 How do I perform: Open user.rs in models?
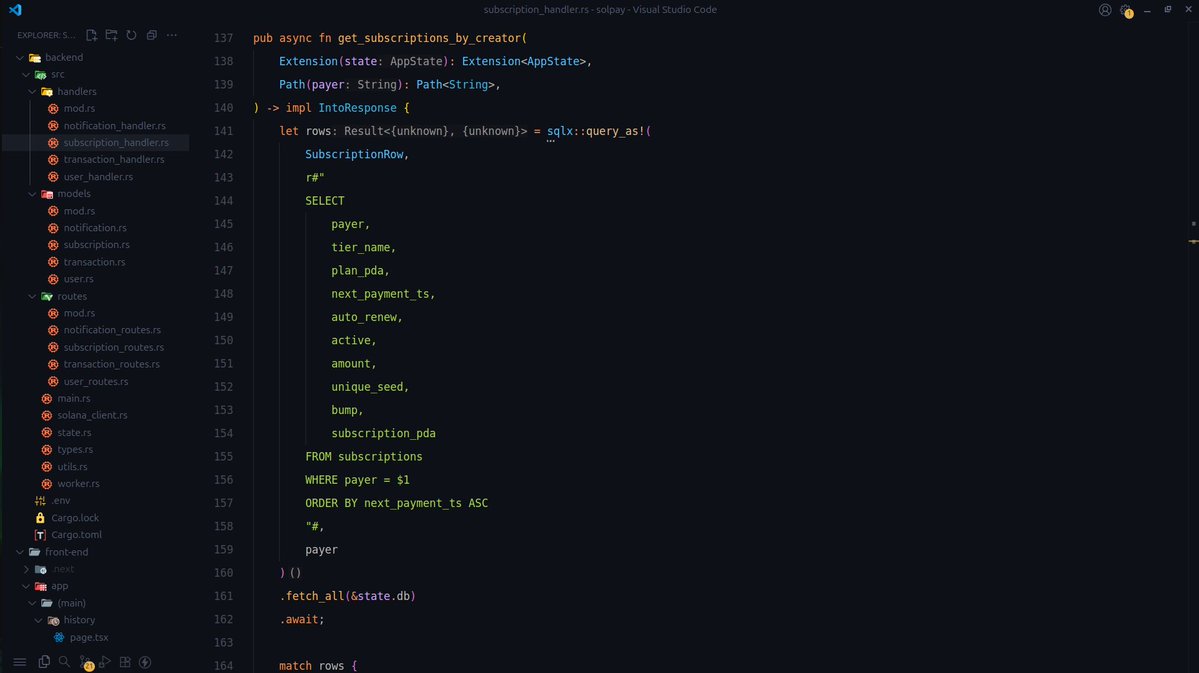click(x=78, y=279)
